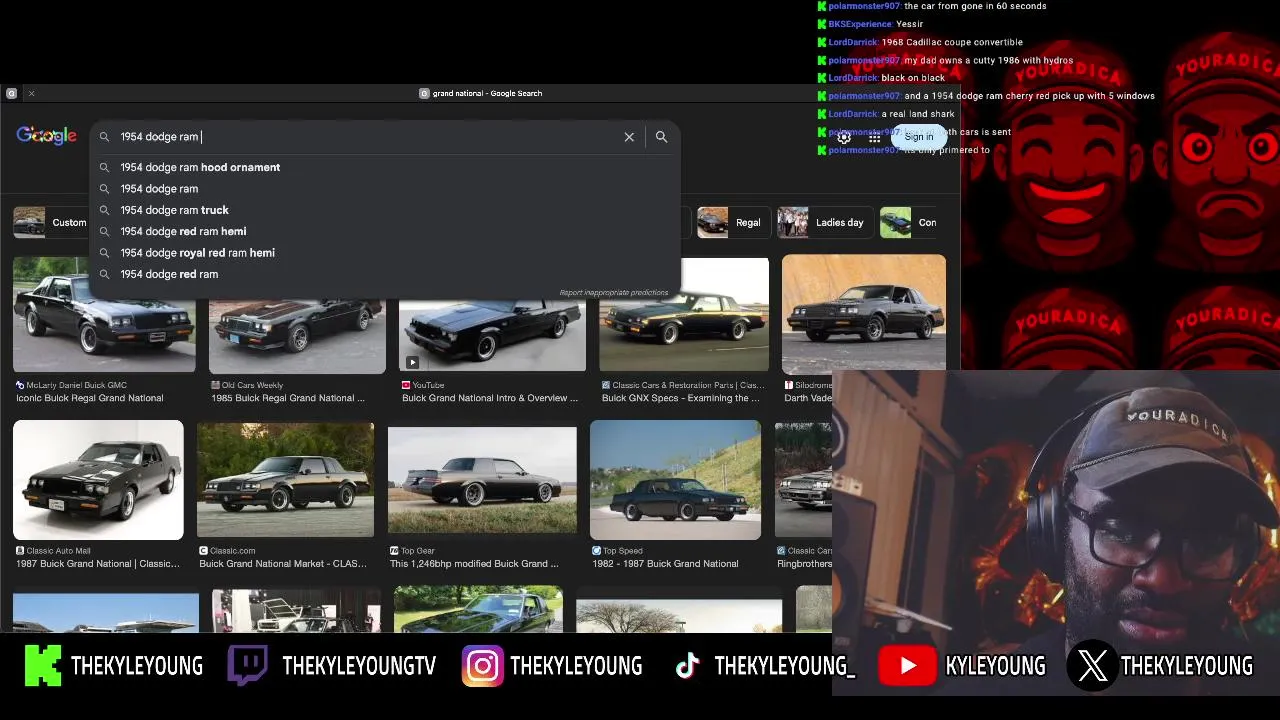Click the 'Classic.com' source label
Image resolution: width=1280 pixels, height=720 pixels.
click(x=232, y=551)
